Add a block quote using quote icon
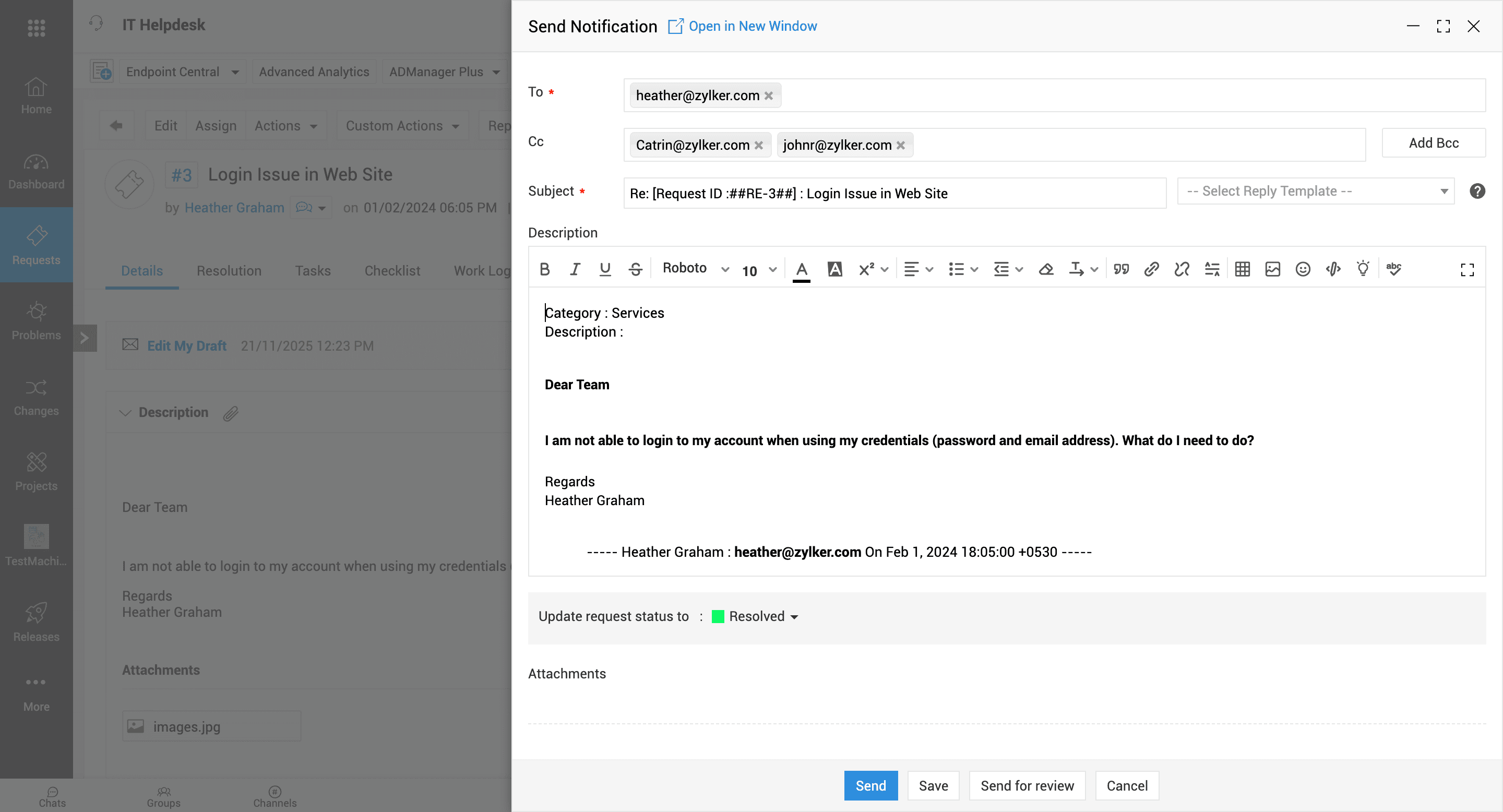1503x812 pixels. coord(1121,269)
